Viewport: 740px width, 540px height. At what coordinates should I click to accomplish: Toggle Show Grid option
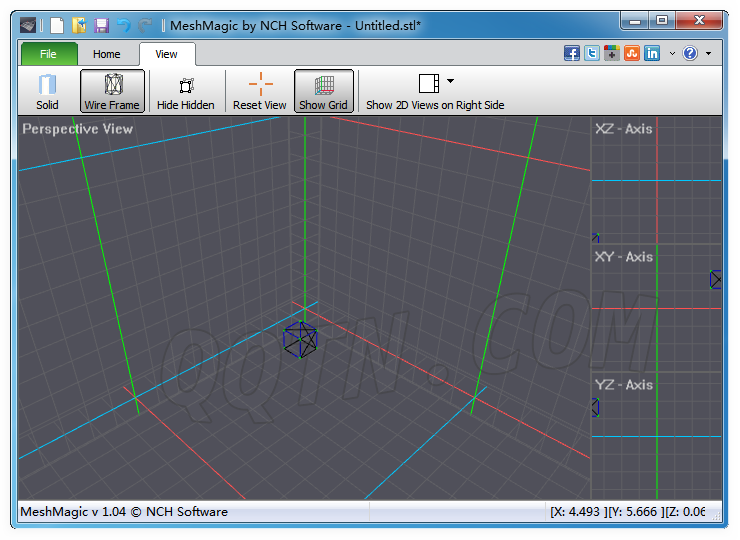[x=323, y=91]
